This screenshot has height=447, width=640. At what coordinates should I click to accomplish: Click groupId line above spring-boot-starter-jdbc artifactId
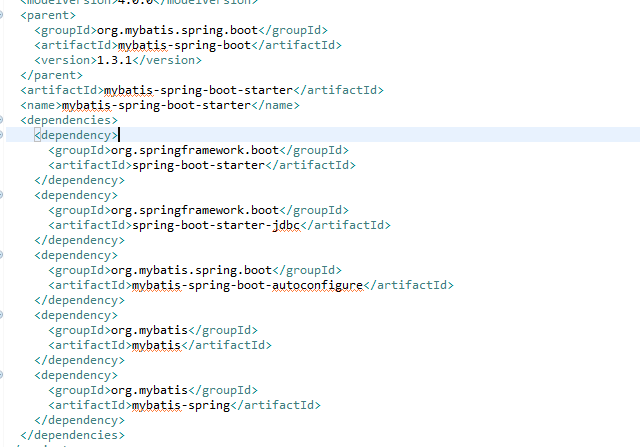tap(198, 210)
